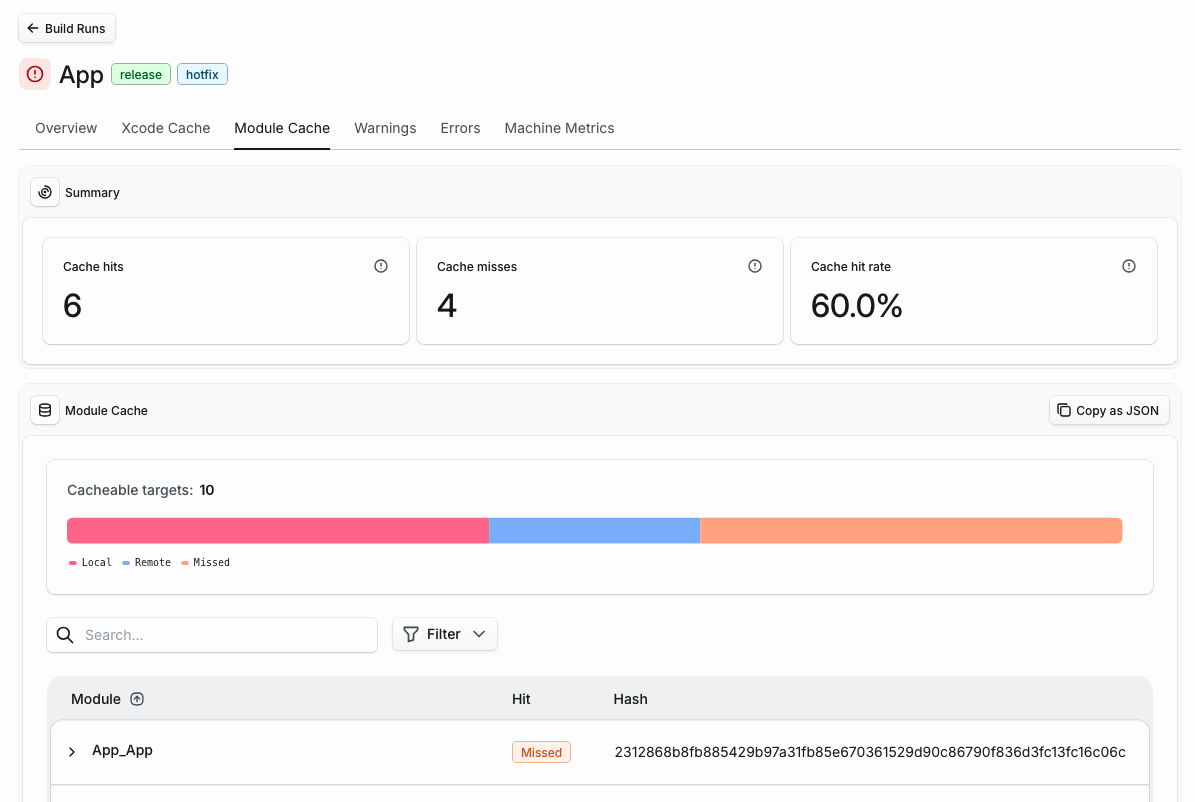Show info for Cache hit rate

1129,266
